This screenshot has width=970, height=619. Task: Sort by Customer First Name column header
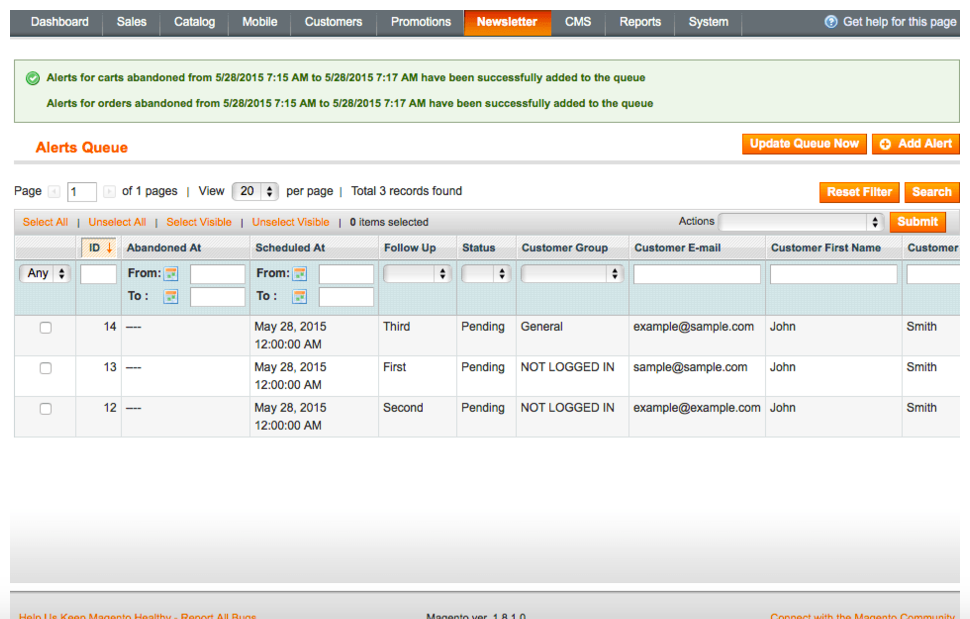[x=826, y=248]
